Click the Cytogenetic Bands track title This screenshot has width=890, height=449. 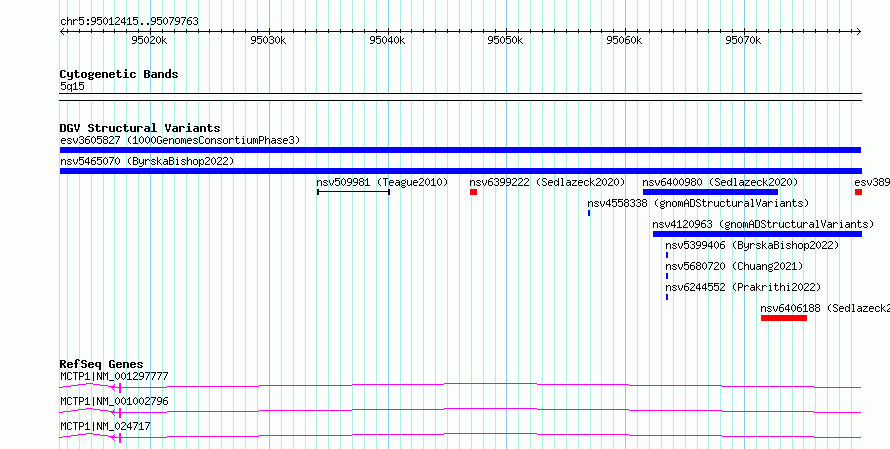click(119, 74)
